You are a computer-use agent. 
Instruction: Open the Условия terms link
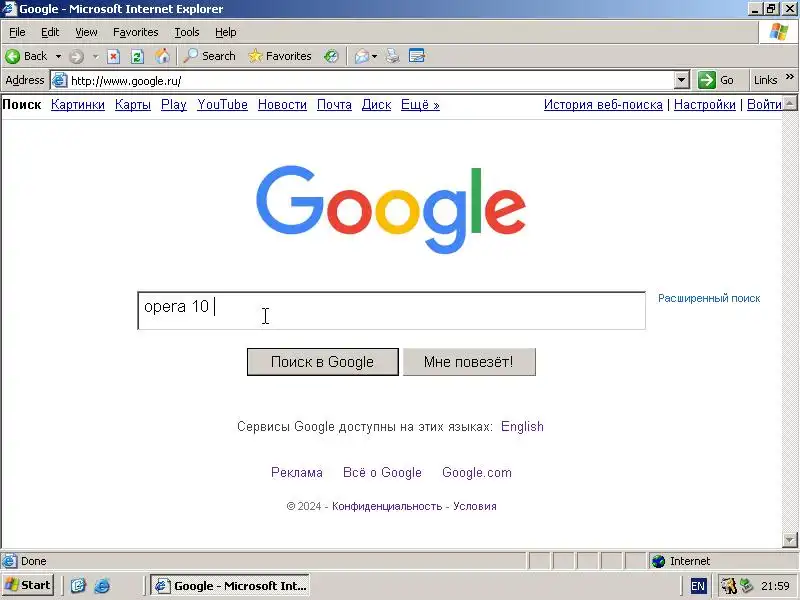474,506
